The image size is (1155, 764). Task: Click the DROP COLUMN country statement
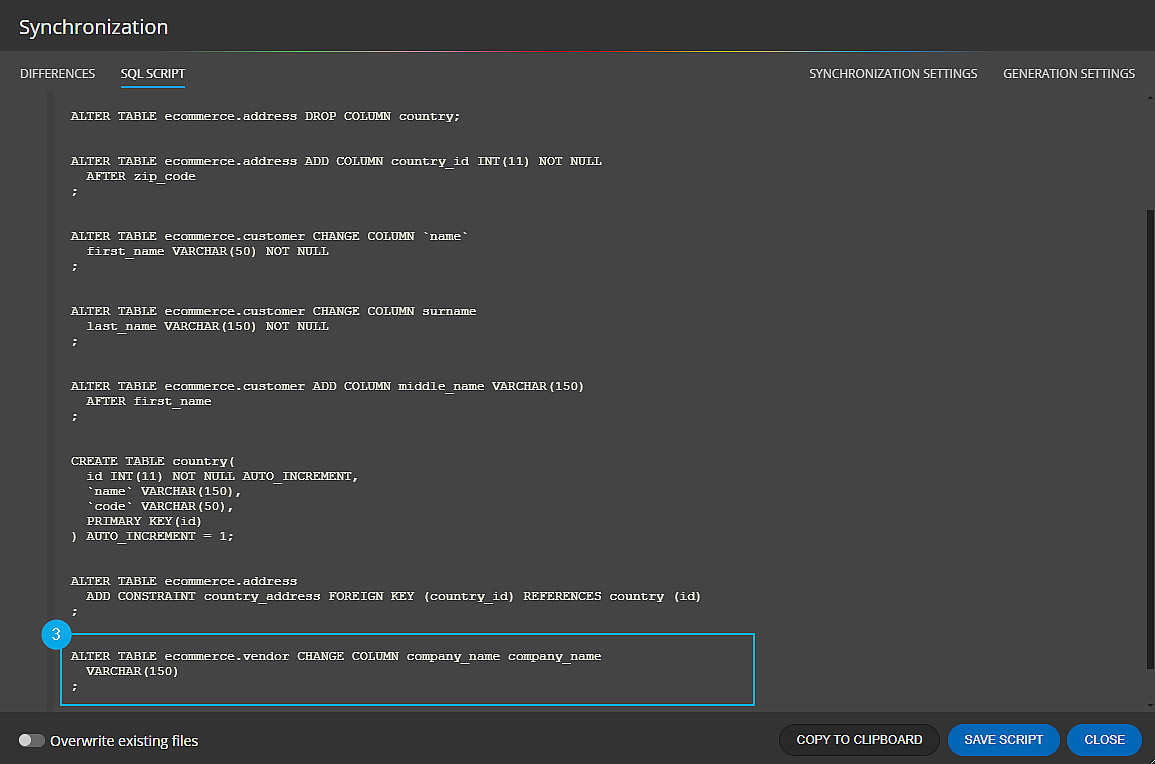[265, 116]
